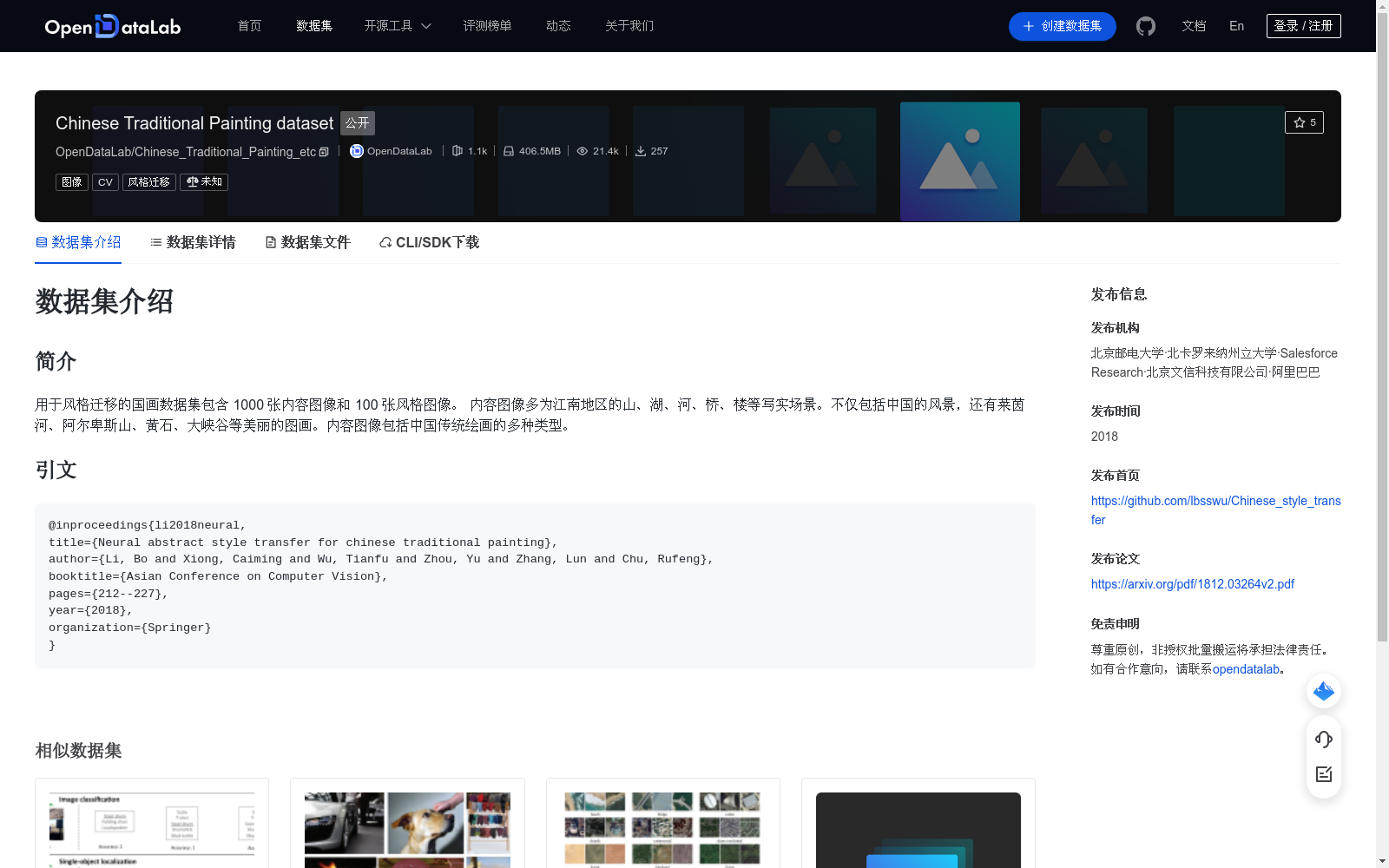Switch to the 数据集详情 tab

coord(193,242)
